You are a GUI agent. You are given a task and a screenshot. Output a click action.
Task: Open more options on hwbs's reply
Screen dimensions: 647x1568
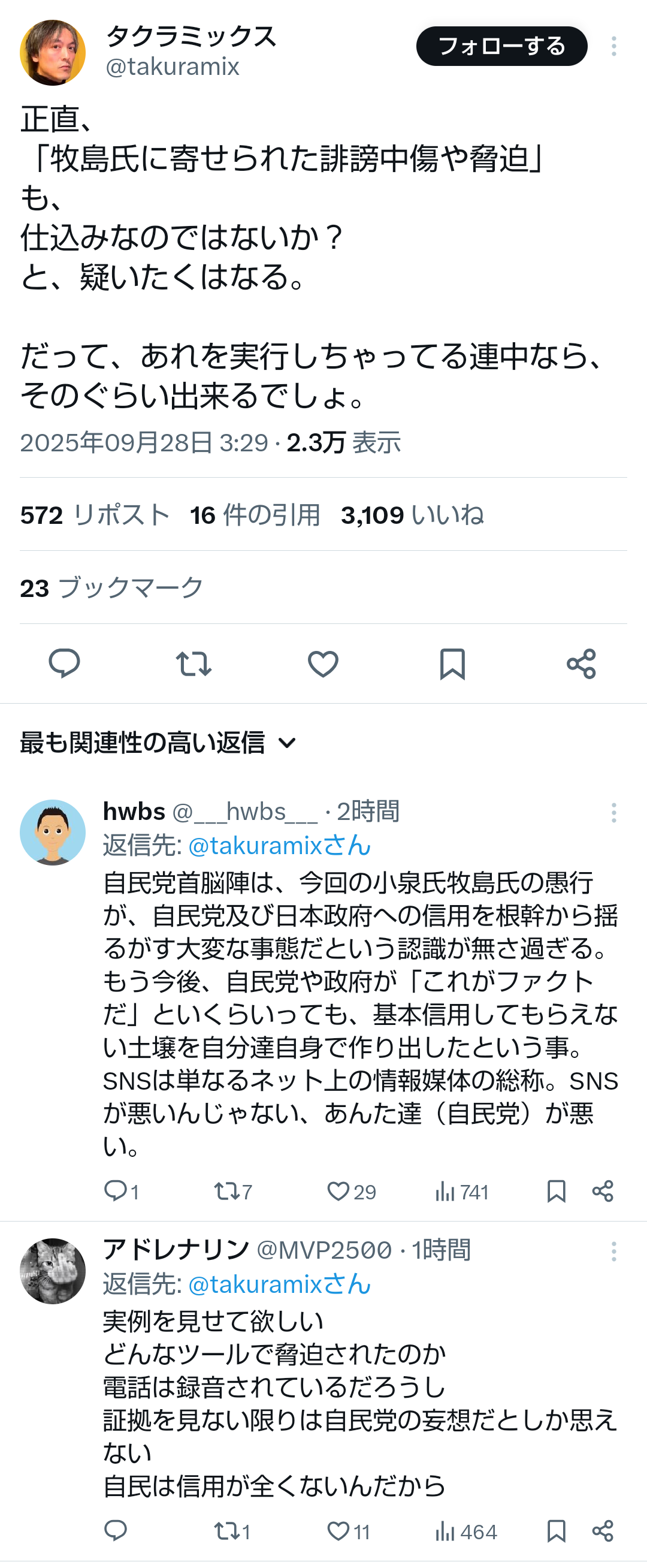(613, 813)
